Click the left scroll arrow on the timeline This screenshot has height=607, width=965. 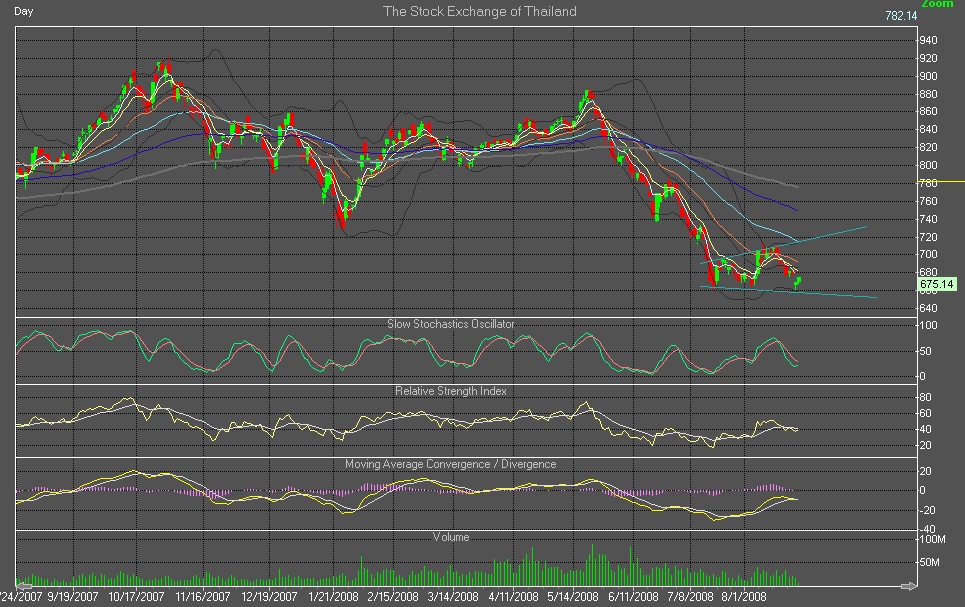point(23,586)
